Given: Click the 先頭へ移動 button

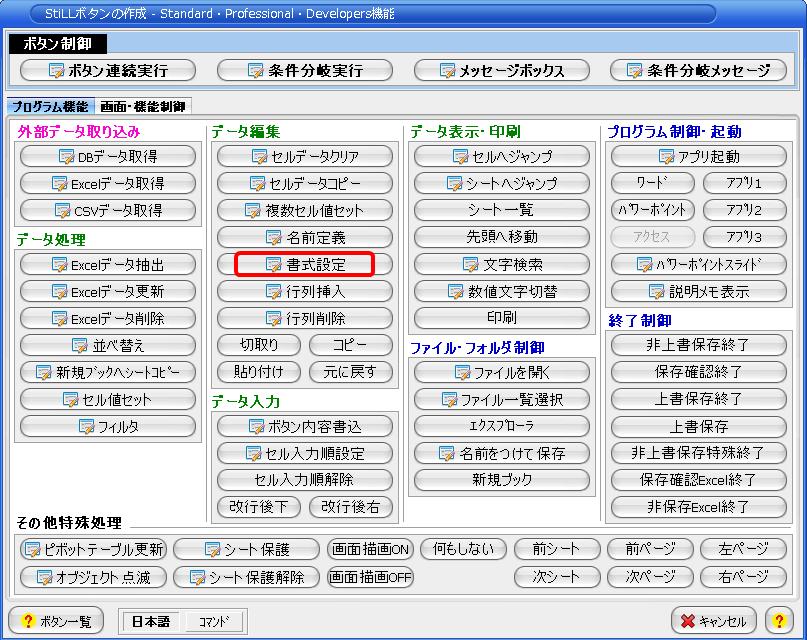Looking at the screenshot, I should coord(502,237).
